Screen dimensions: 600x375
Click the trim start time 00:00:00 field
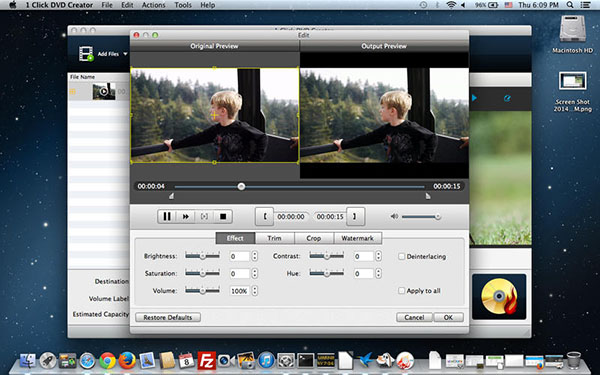point(291,217)
